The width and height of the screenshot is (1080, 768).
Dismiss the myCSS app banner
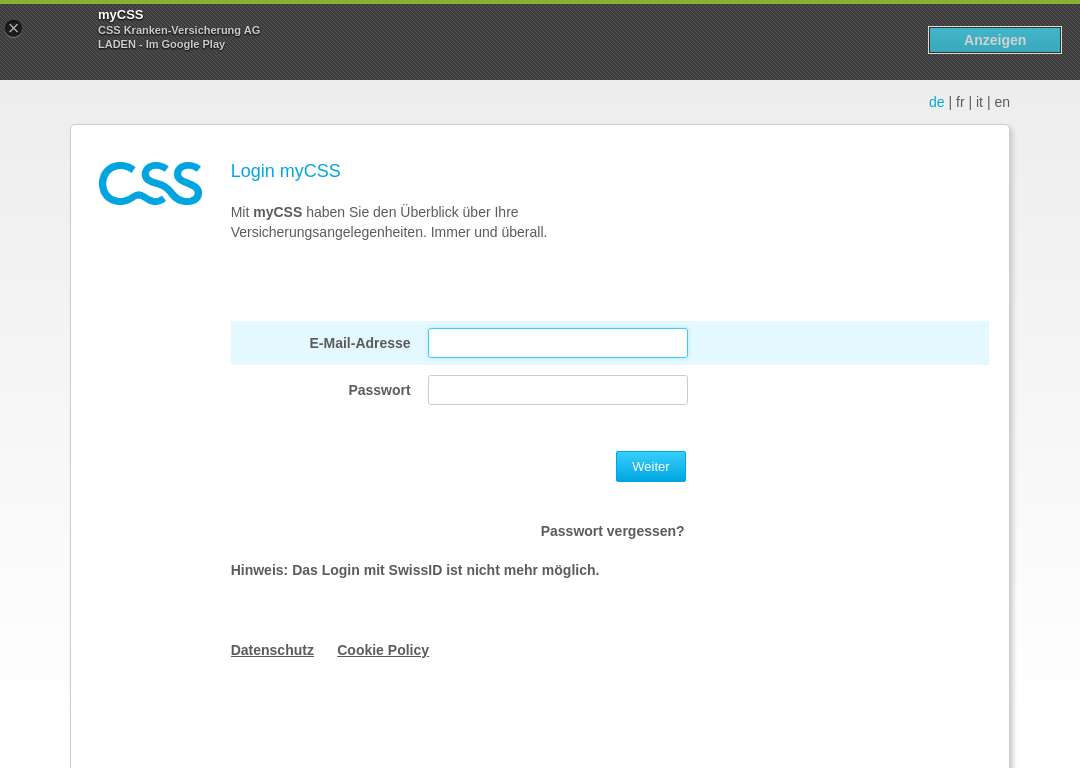pyautogui.click(x=13, y=28)
